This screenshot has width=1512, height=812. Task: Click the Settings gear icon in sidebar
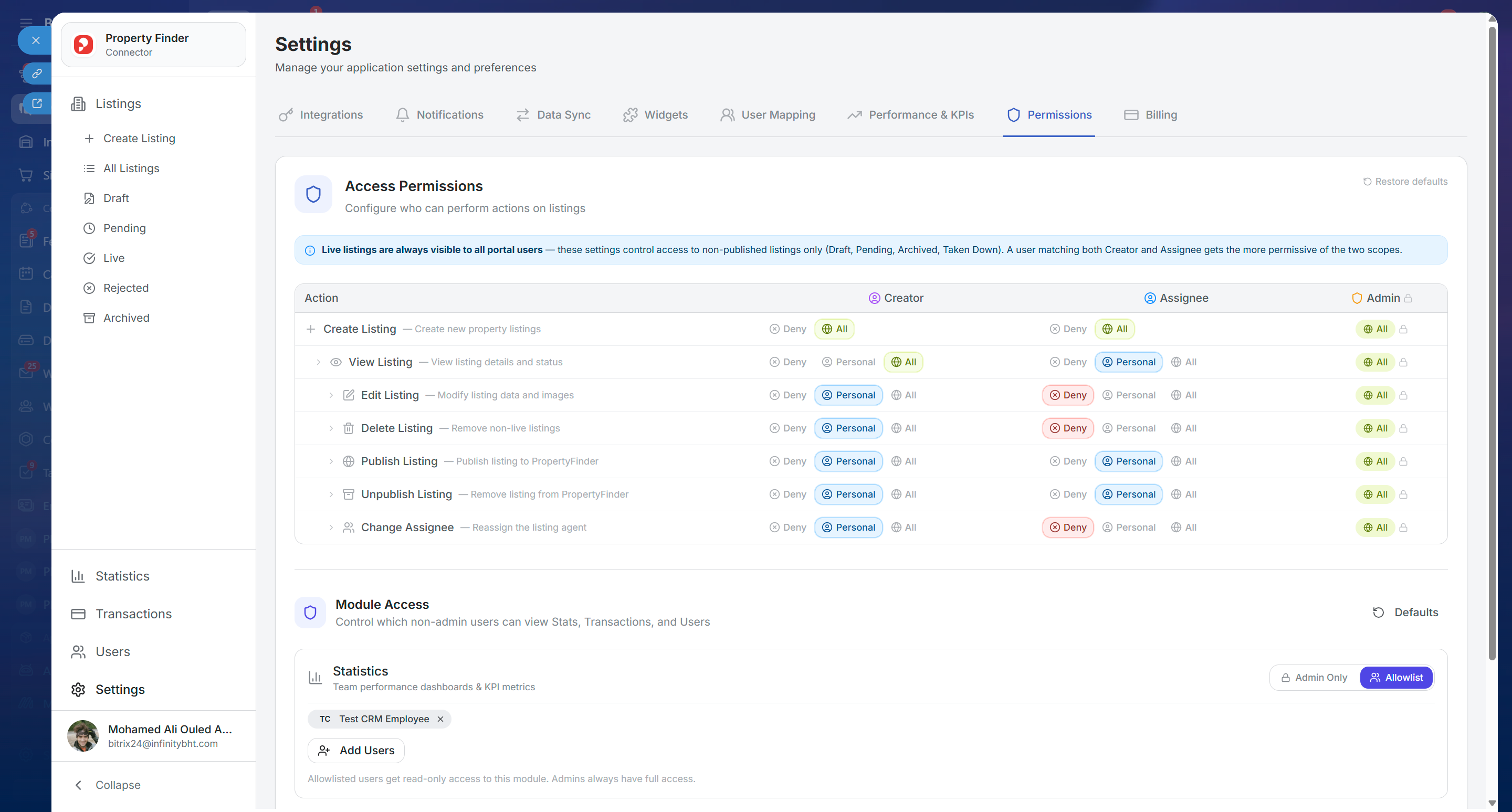(78, 689)
